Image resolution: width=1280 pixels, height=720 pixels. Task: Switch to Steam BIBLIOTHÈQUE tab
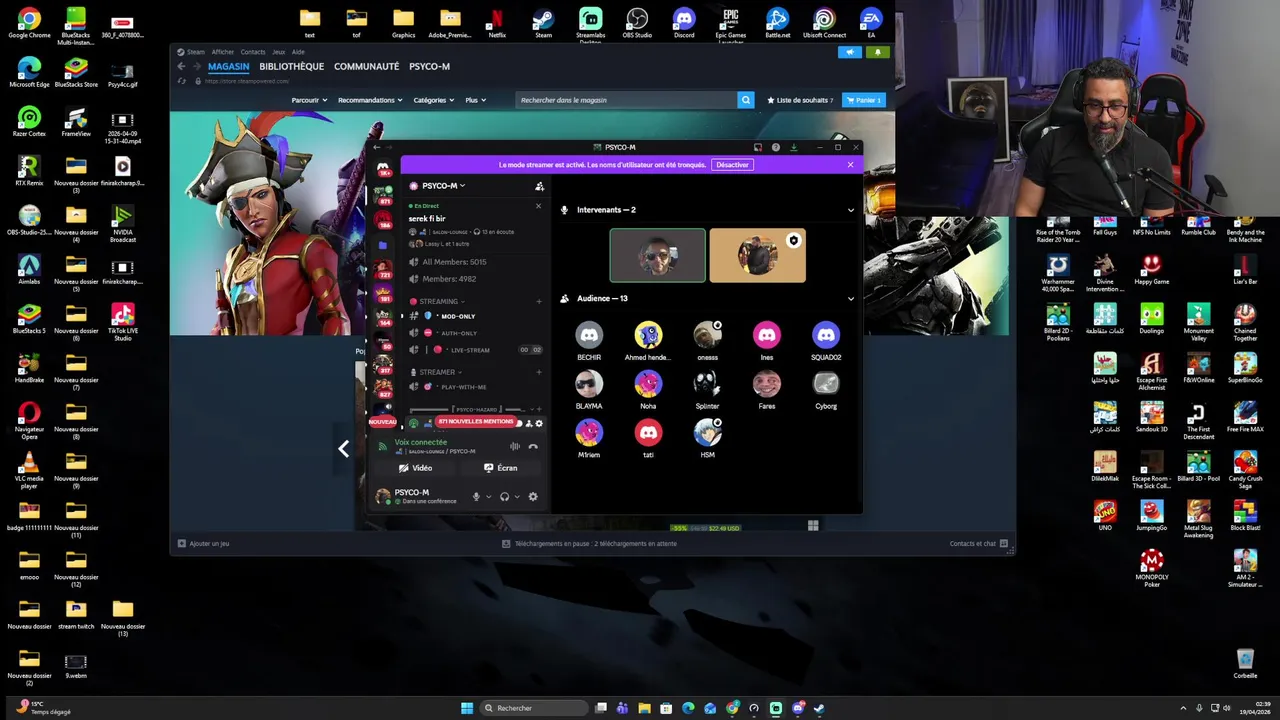coord(291,66)
